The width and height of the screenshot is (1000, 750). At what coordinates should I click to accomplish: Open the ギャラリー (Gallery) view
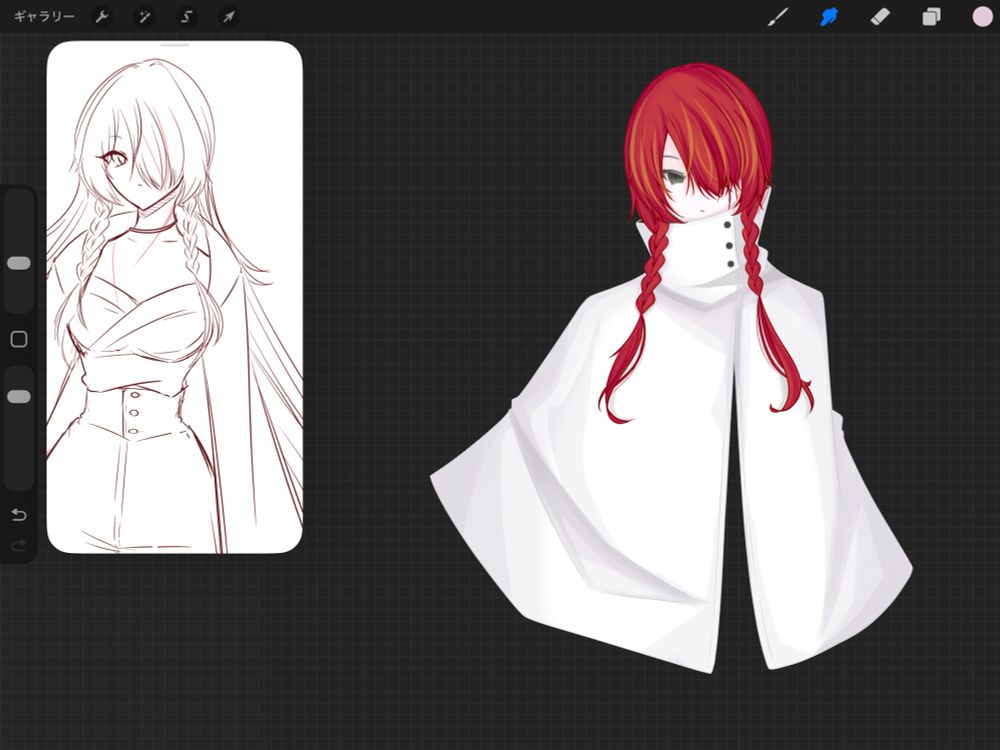[44, 17]
